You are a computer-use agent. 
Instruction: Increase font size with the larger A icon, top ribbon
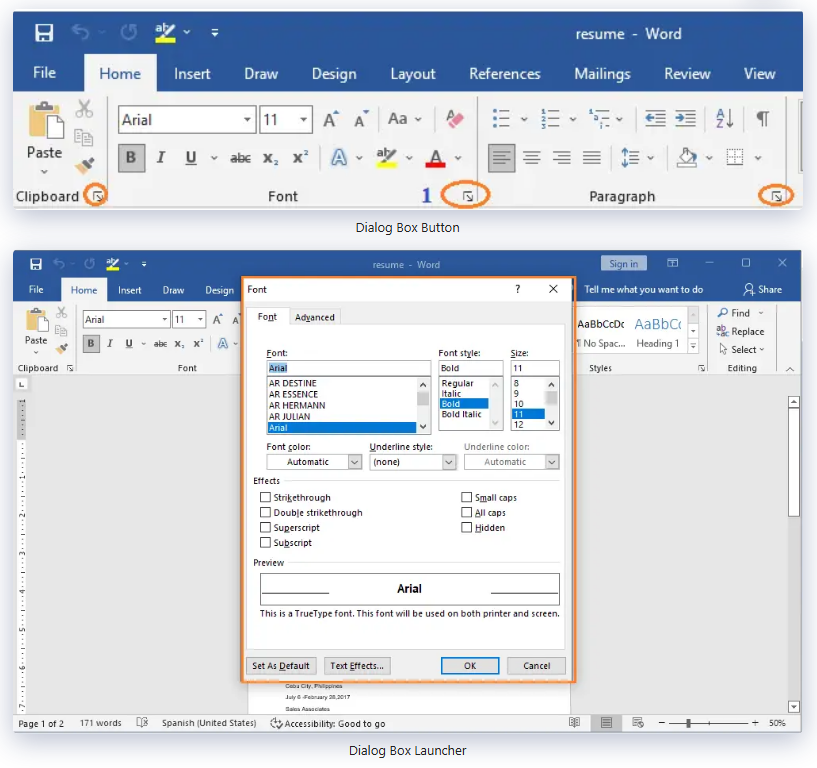[x=331, y=119]
